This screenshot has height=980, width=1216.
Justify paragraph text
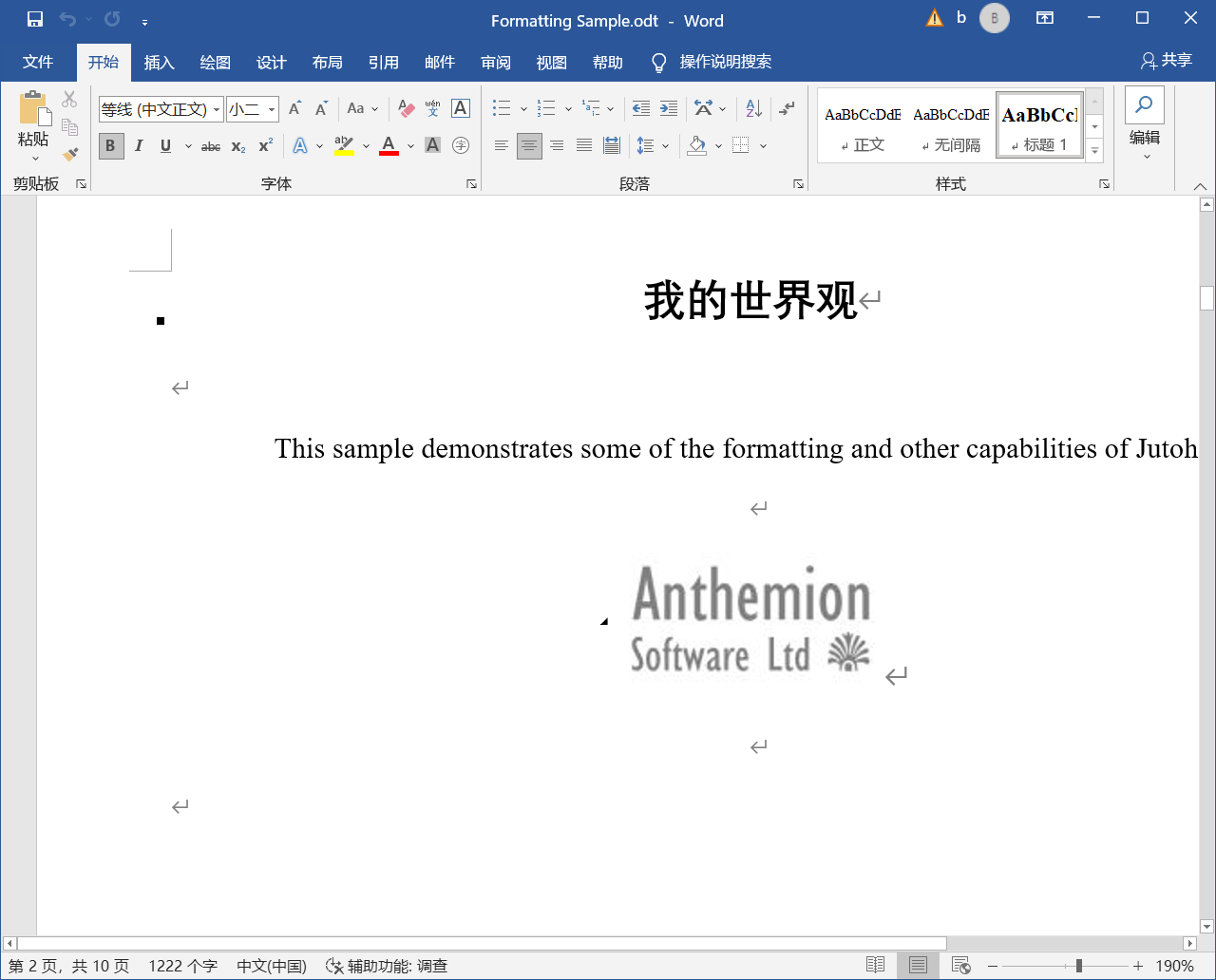coord(584,145)
